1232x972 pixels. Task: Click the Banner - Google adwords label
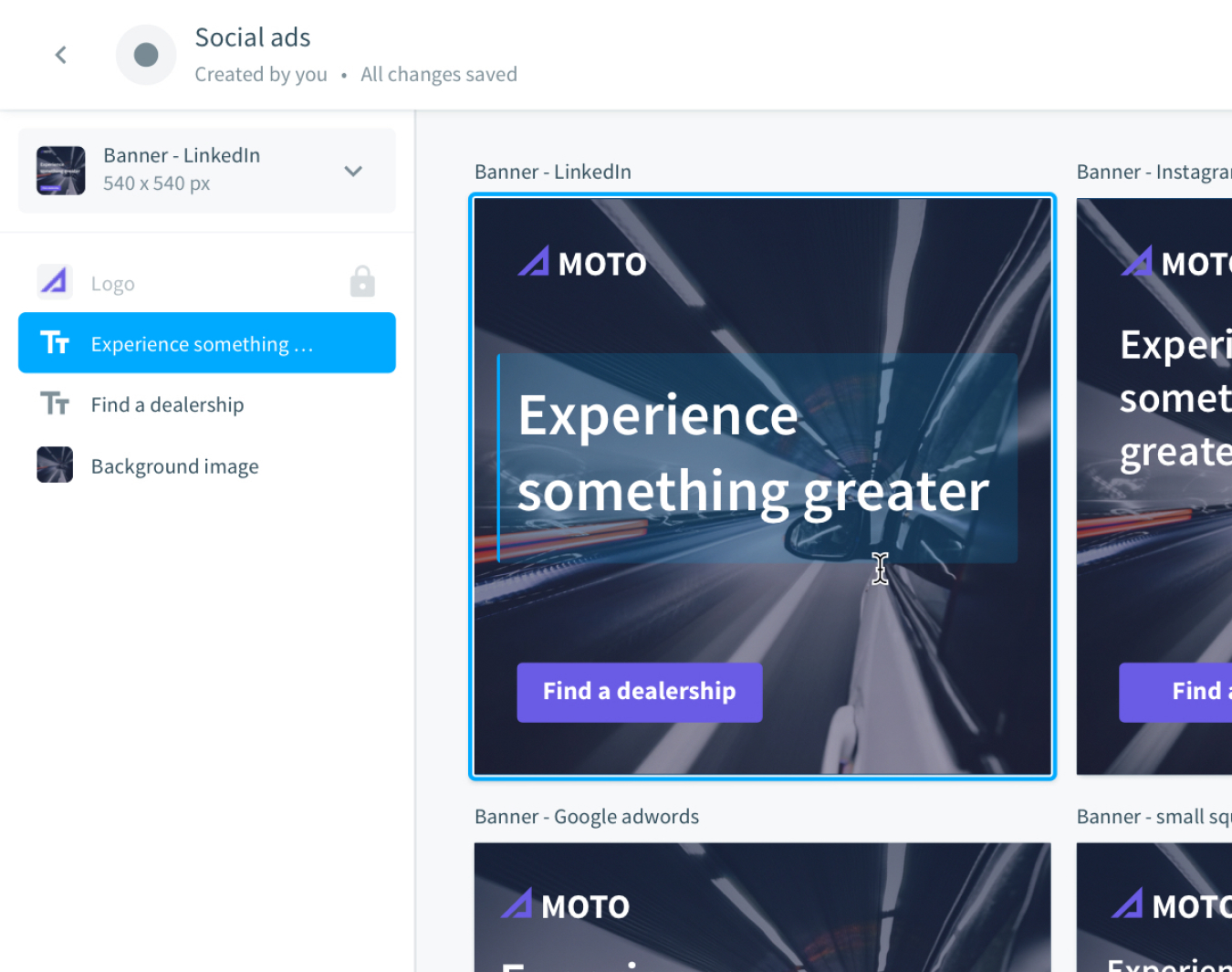(587, 817)
